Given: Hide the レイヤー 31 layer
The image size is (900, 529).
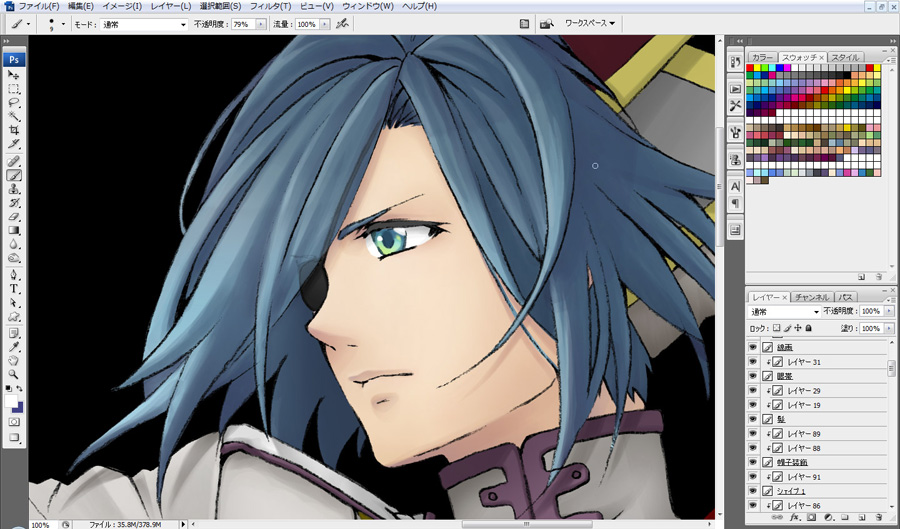Looking at the screenshot, I should (x=753, y=362).
